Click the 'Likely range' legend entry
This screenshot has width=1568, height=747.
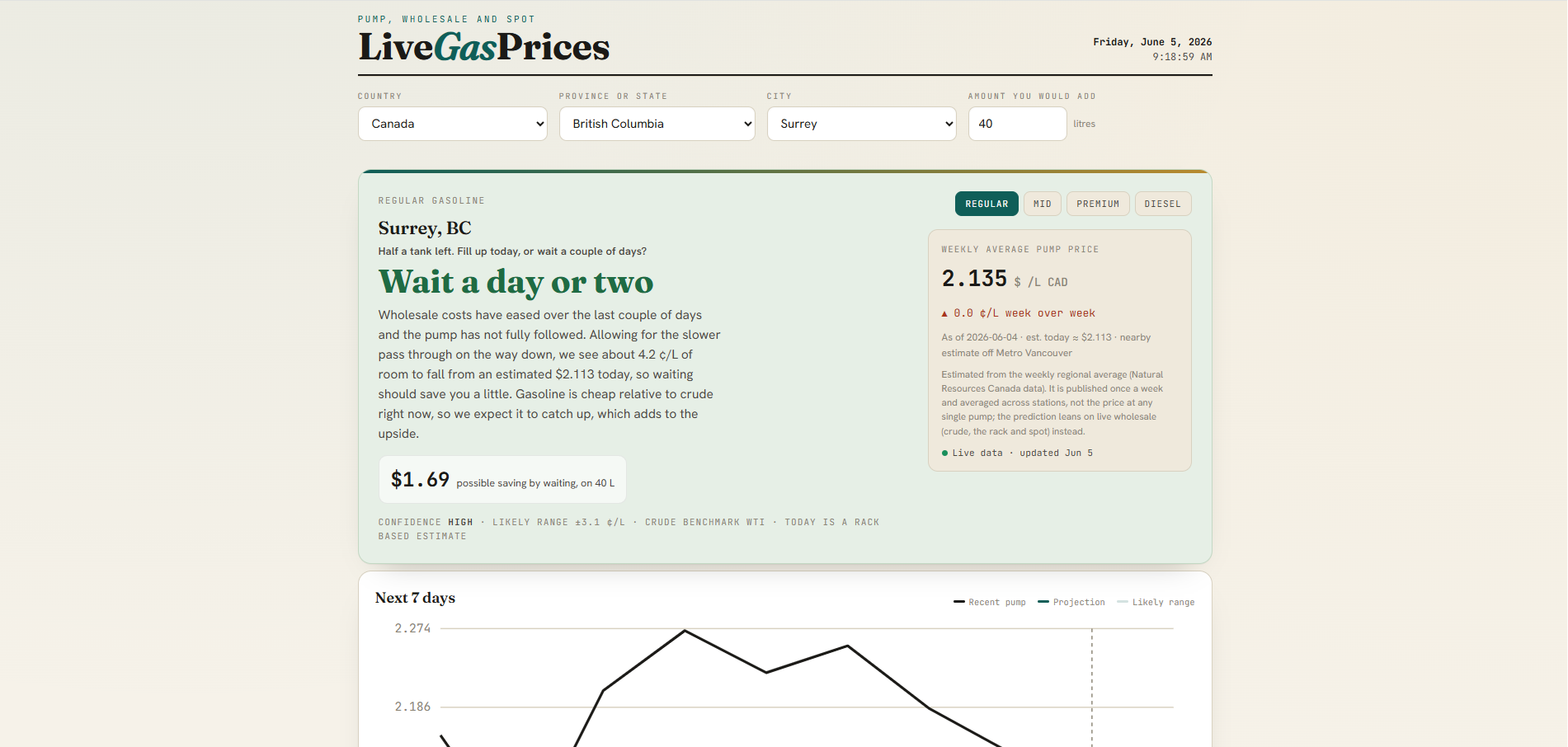[x=1156, y=603]
